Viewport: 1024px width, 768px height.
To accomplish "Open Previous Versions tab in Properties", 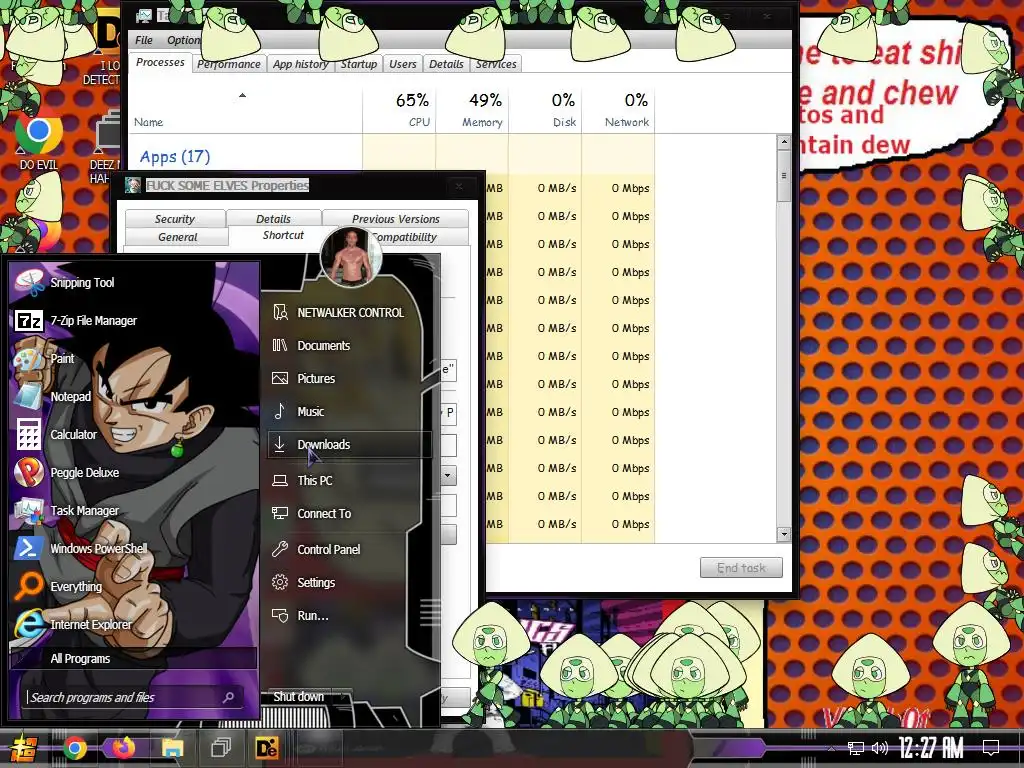I will [396, 219].
